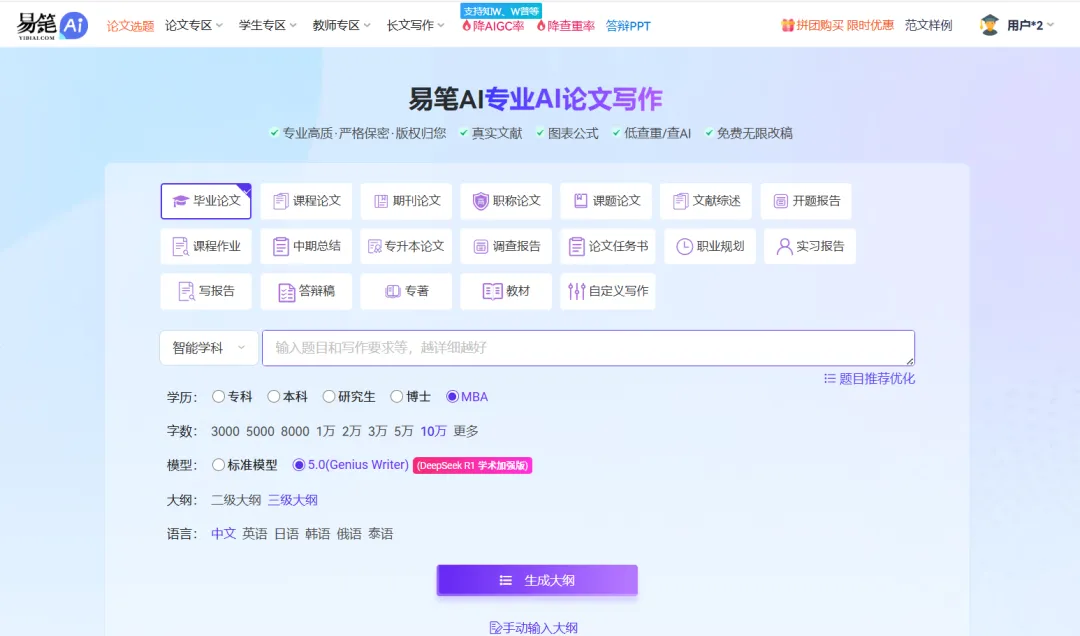The width and height of the screenshot is (1080, 636).
Task: Select the MBA education radio button
Action: point(452,396)
